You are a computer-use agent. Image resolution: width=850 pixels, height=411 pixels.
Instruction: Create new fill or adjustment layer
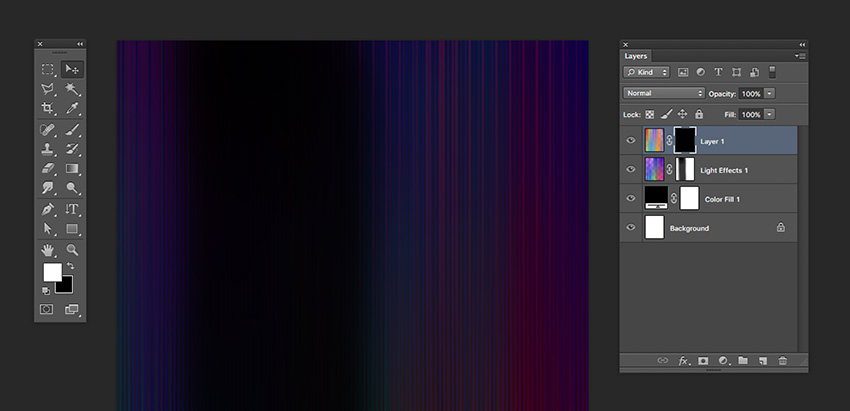[723, 361]
